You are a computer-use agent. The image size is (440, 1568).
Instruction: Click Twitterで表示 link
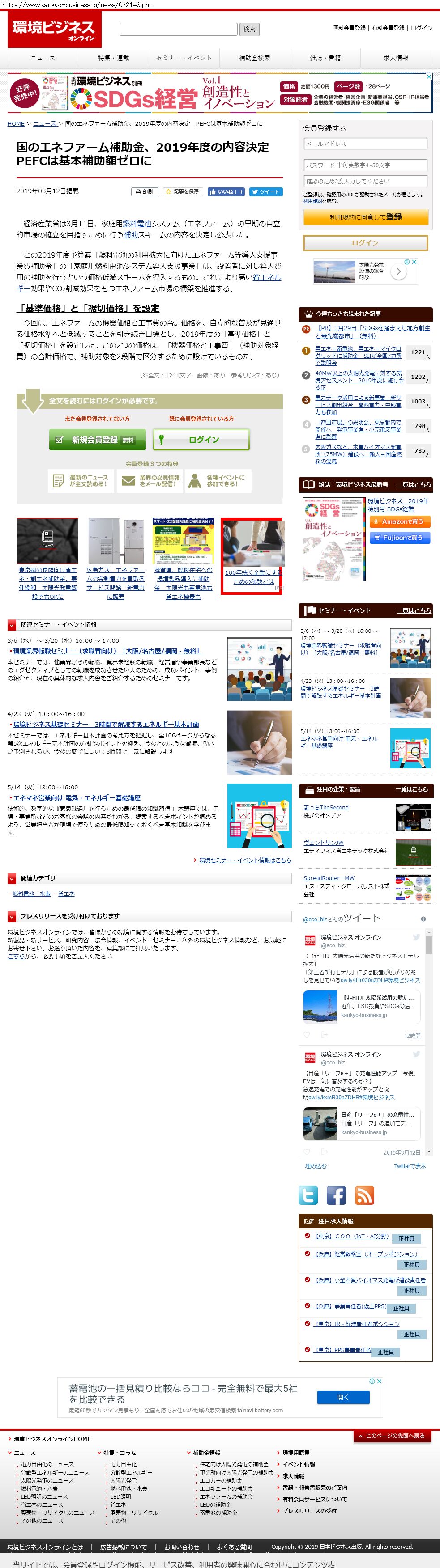tap(410, 1165)
